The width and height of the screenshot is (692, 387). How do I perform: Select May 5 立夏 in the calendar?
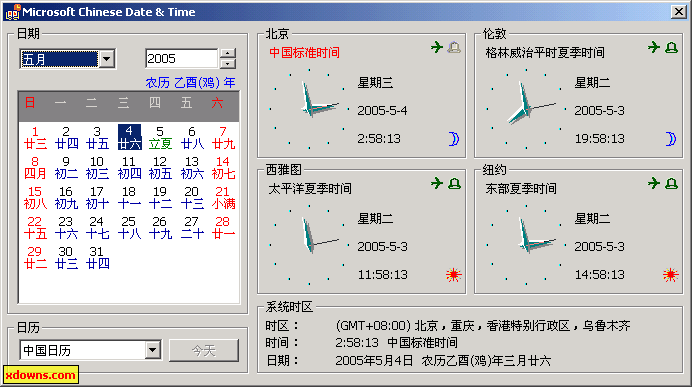coord(160,137)
